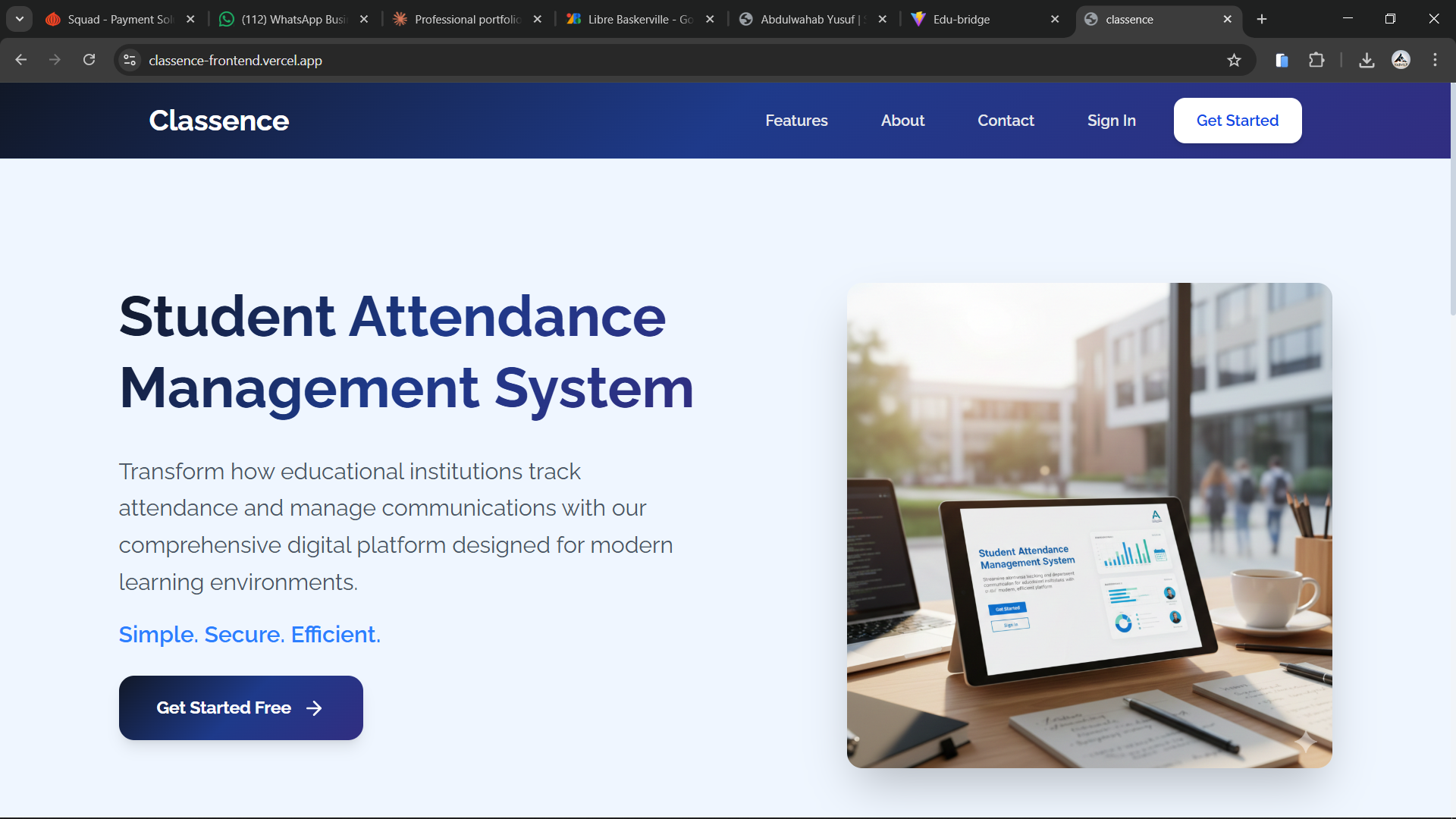Go back to the previous page

coord(21,60)
